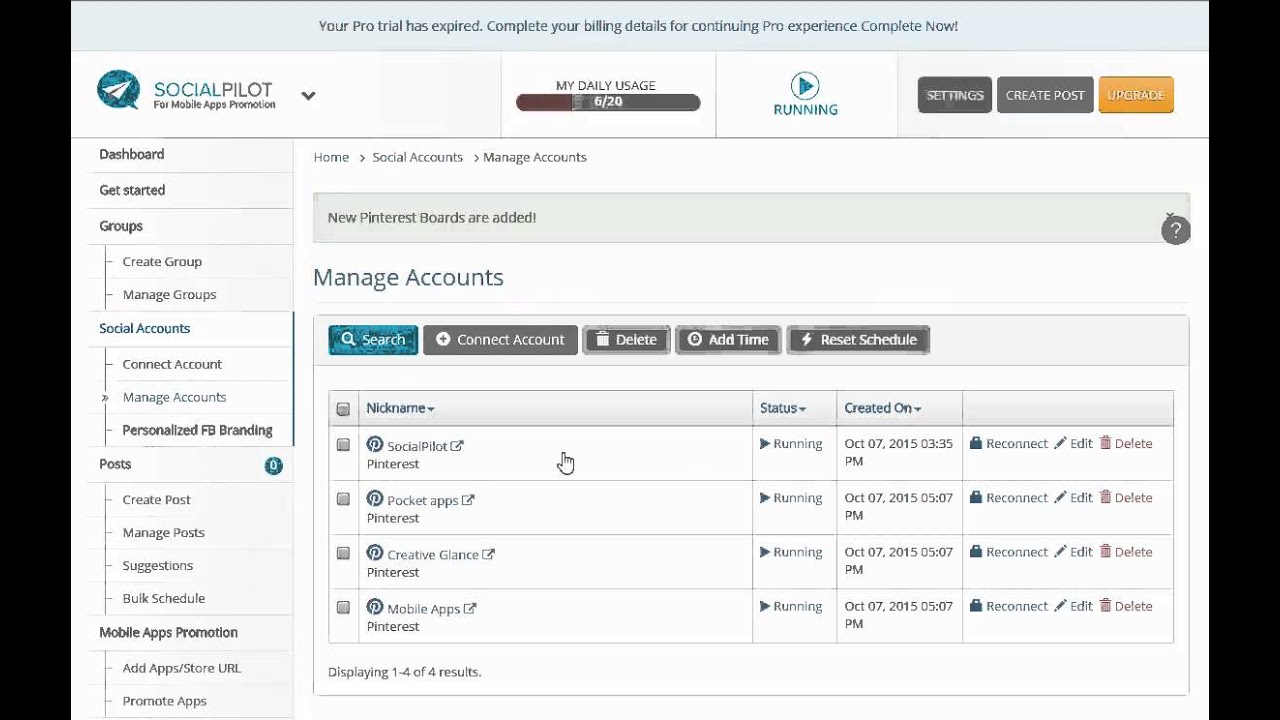Image resolution: width=1280 pixels, height=720 pixels.
Task: Open Get started in the sidebar
Action: tap(132, 190)
